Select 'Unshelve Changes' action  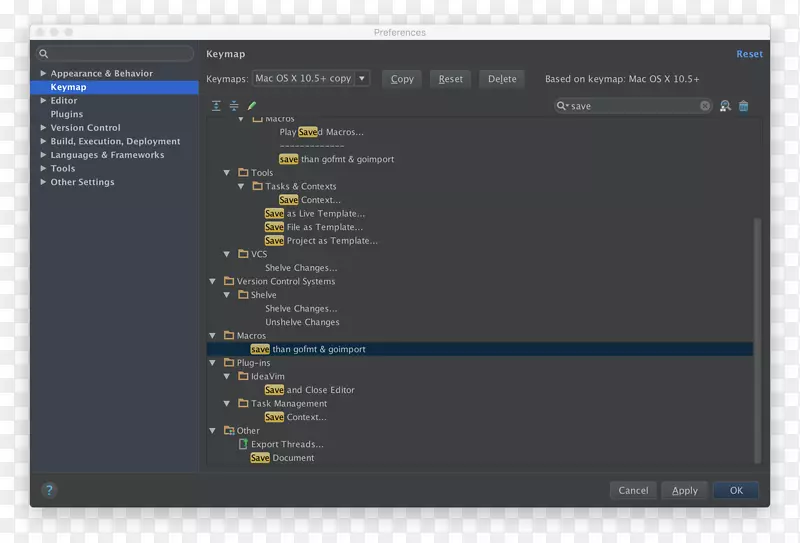302,322
